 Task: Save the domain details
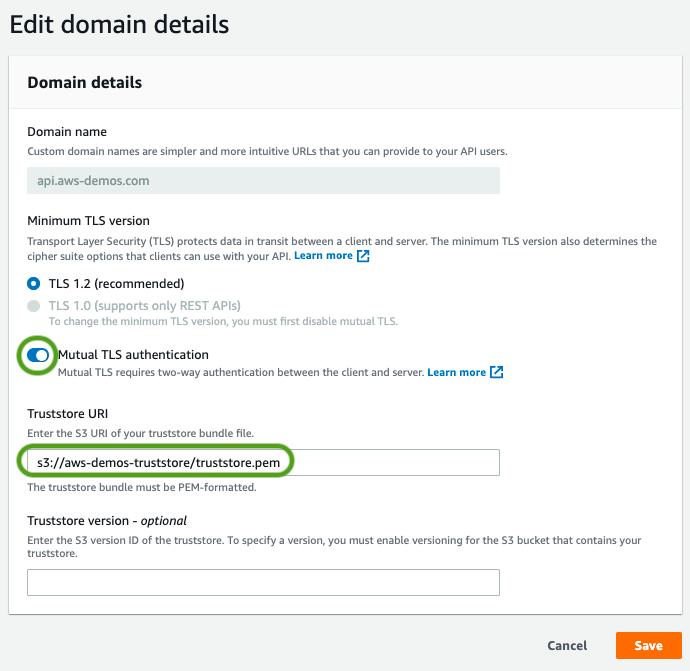pos(648,646)
